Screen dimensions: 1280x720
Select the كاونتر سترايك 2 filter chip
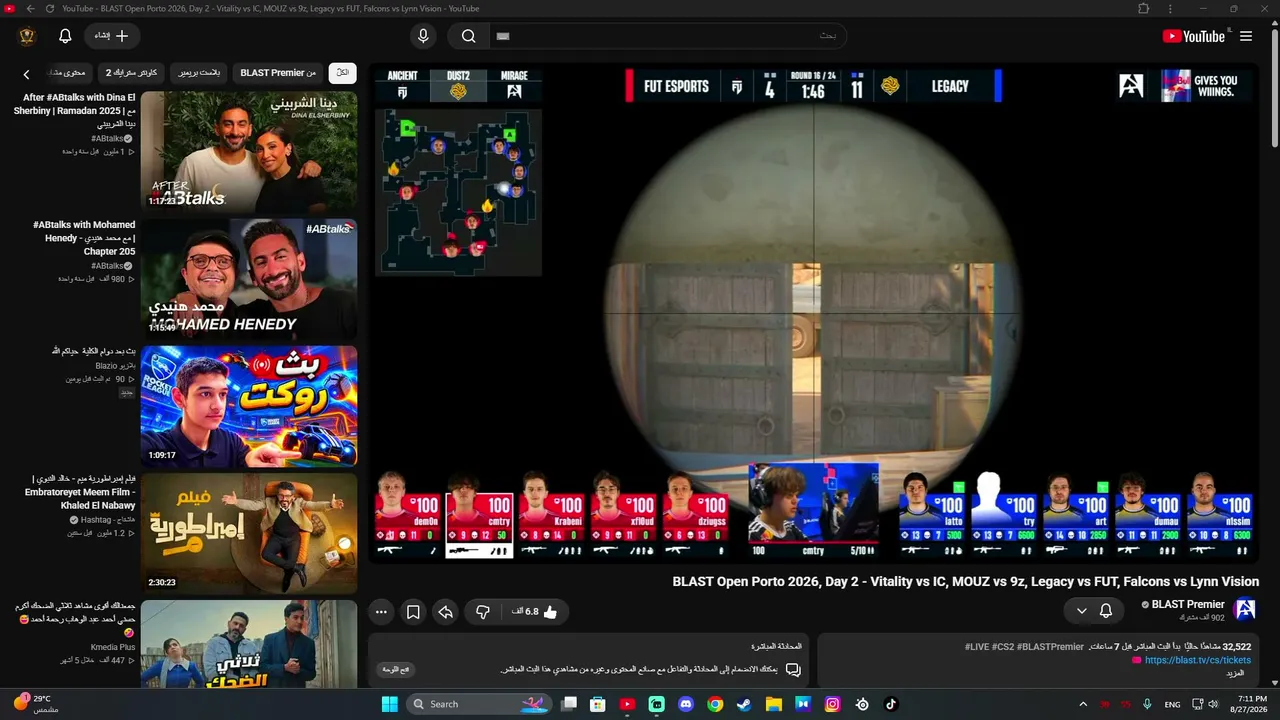(x=132, y=73)
